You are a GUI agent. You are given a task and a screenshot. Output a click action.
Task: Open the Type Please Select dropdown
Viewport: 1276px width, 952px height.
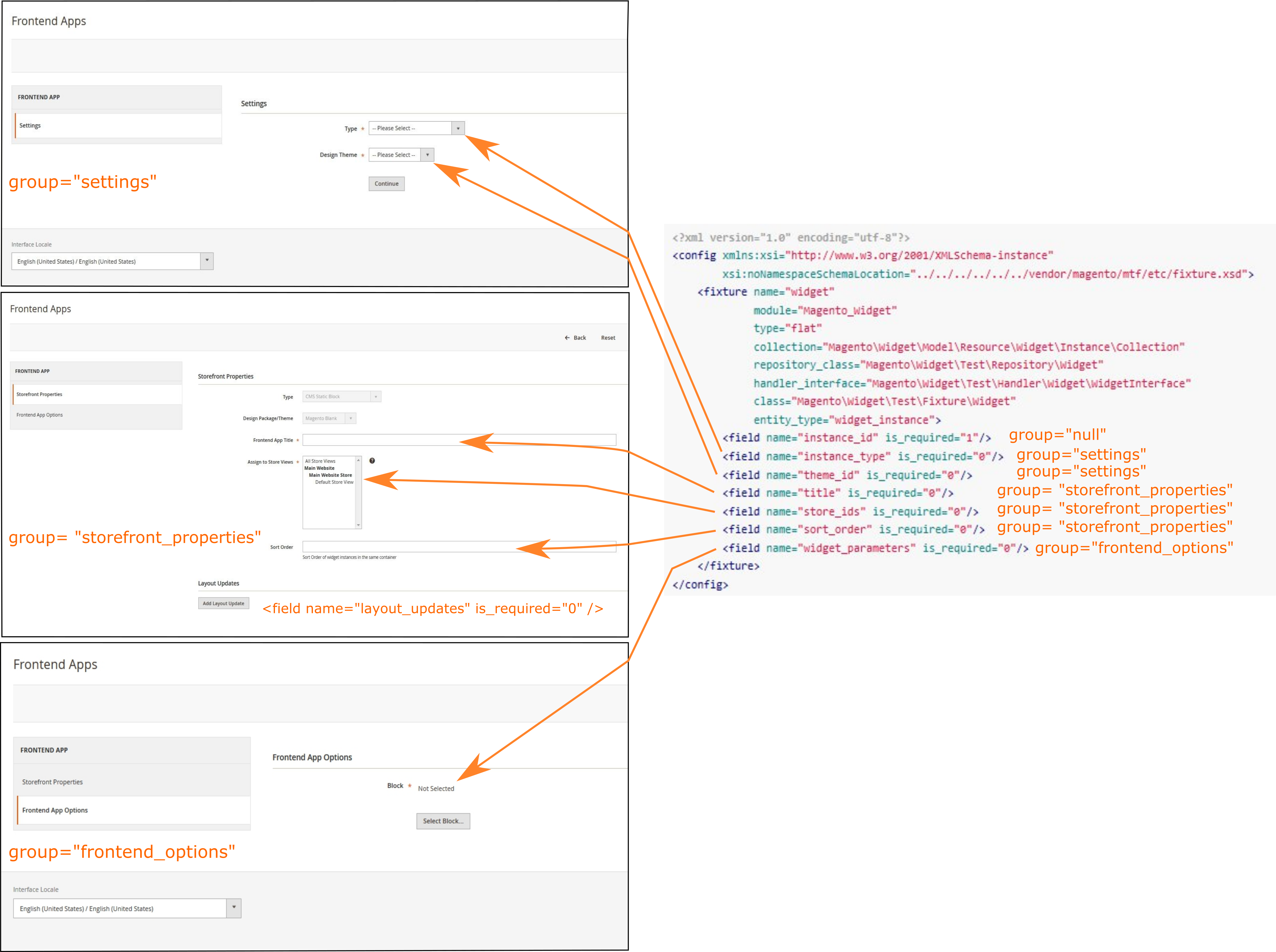(416, 128)
